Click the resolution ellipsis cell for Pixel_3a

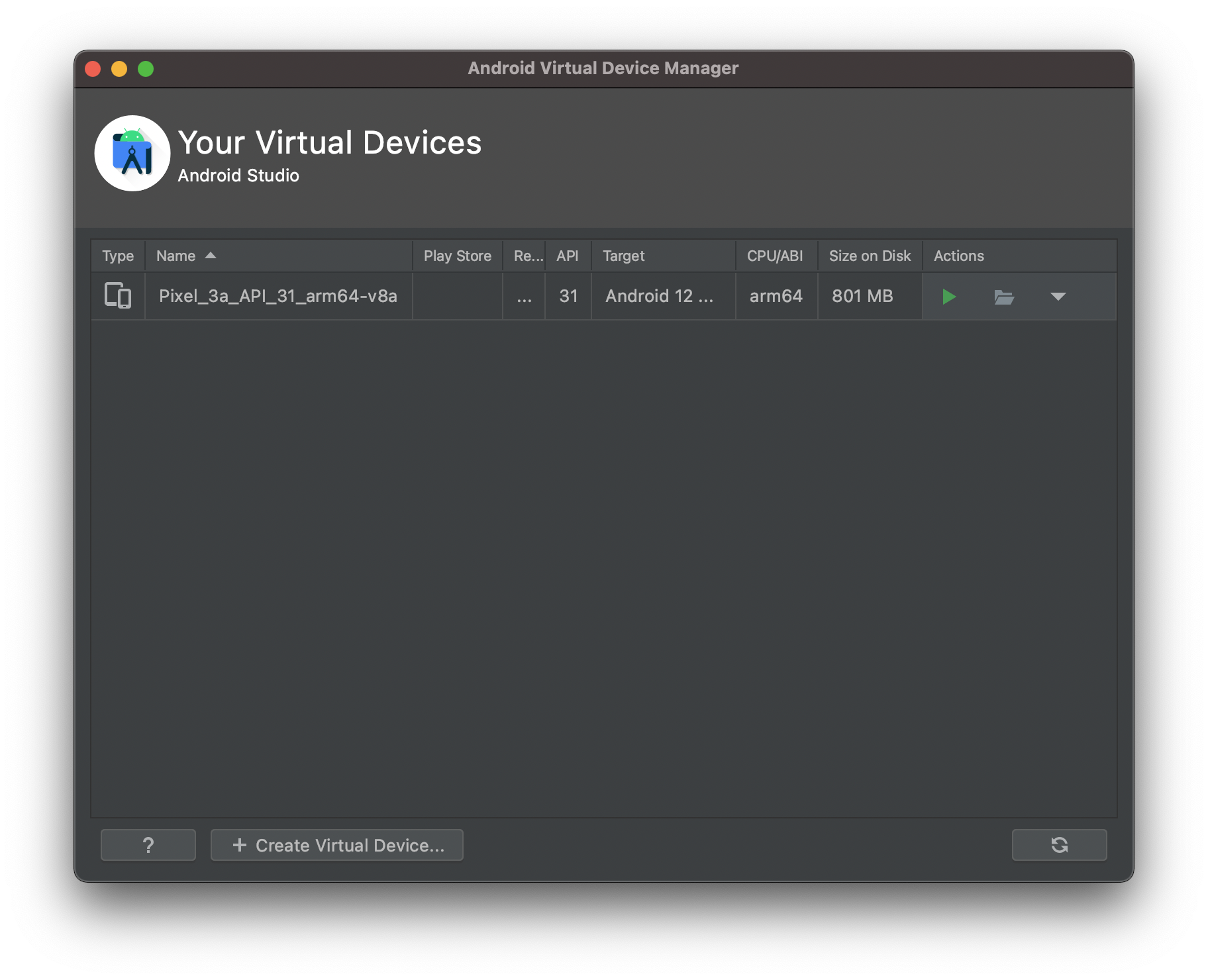click(x=524, y=296)
